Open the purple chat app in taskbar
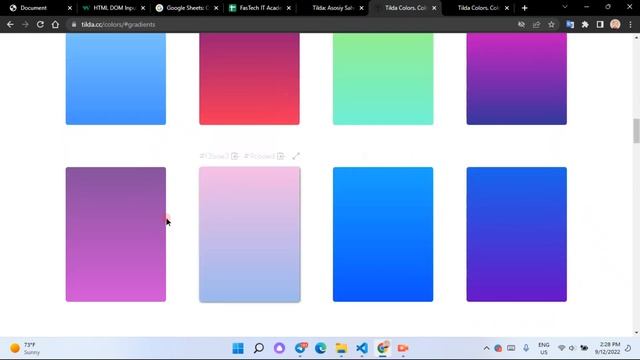Image resolution: width=640 pixels, height=360 pixels. 279,348
